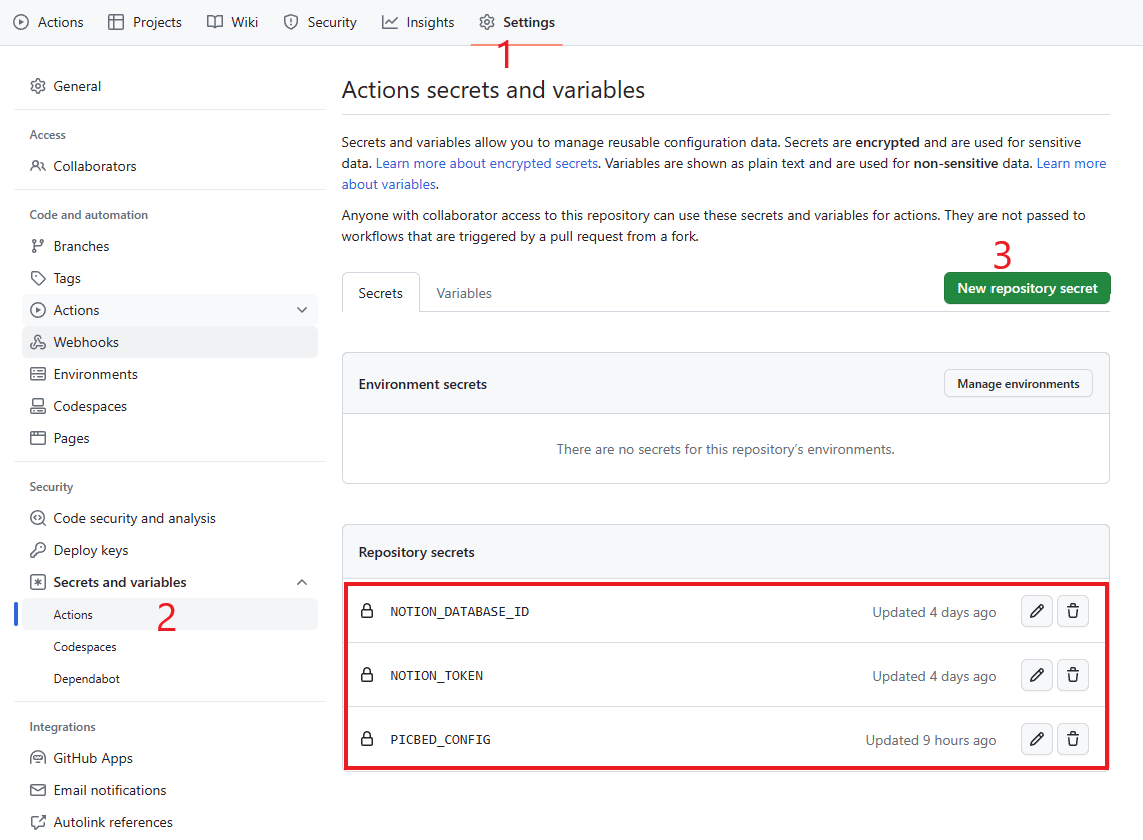Click the codescan icon beside Code security

tap(38, 518)
